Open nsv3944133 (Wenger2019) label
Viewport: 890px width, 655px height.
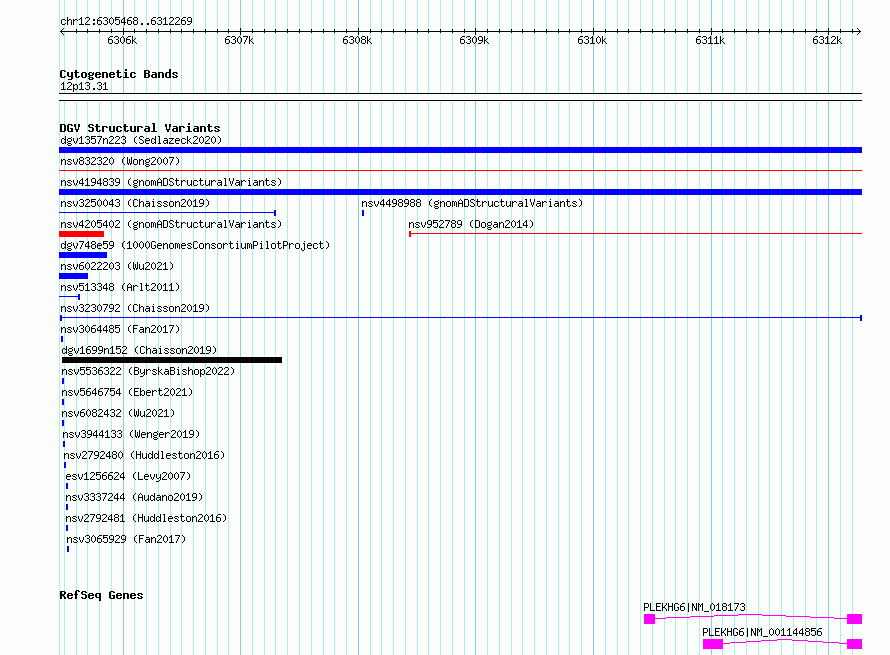(131, 434)
